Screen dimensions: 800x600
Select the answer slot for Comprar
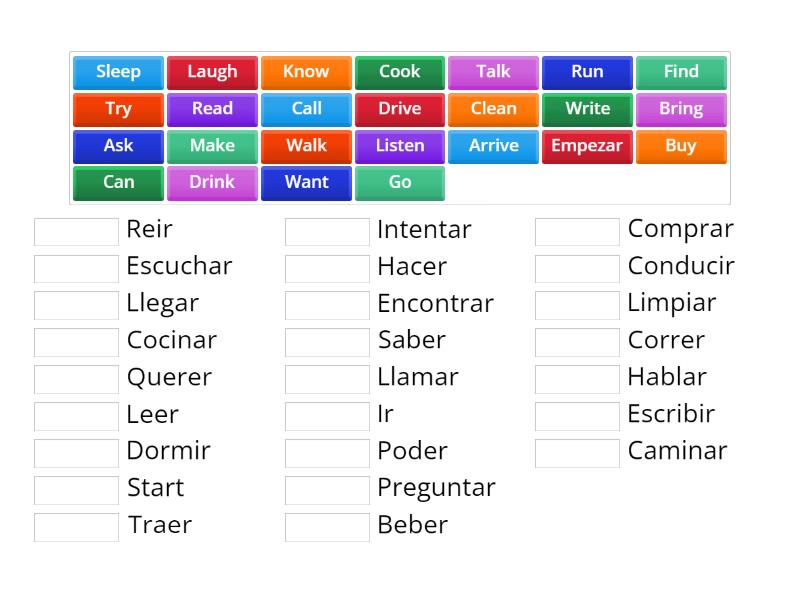[577, 230]
